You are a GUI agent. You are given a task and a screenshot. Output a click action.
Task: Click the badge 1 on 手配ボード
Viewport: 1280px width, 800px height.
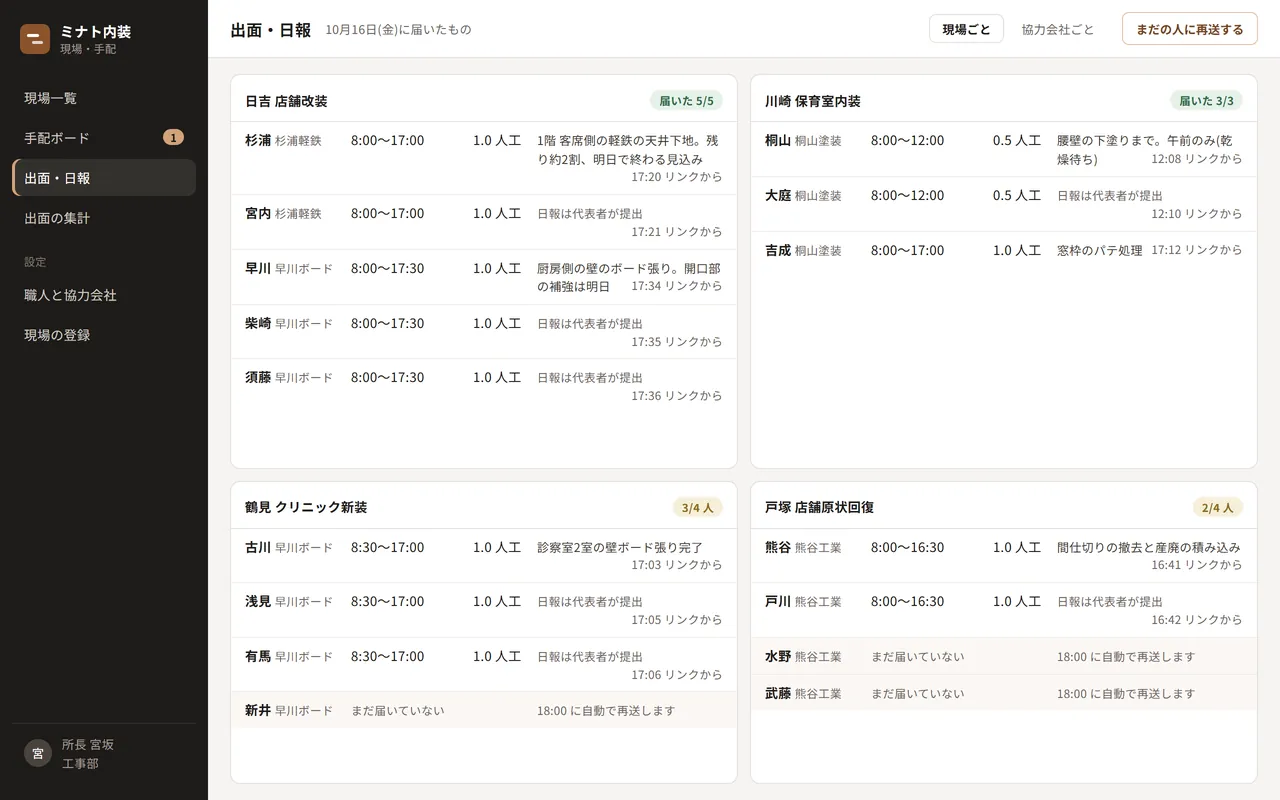(173, 138)
